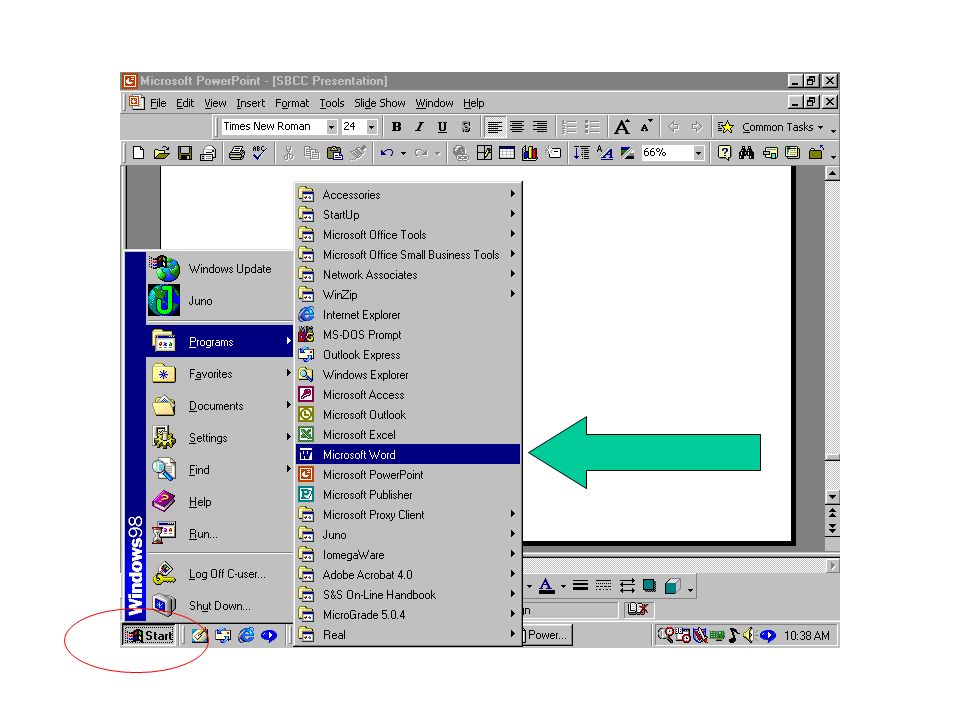The image size is (960, 720).
Task: Toggle bulleted list formatting
Action: click(592, 127)
